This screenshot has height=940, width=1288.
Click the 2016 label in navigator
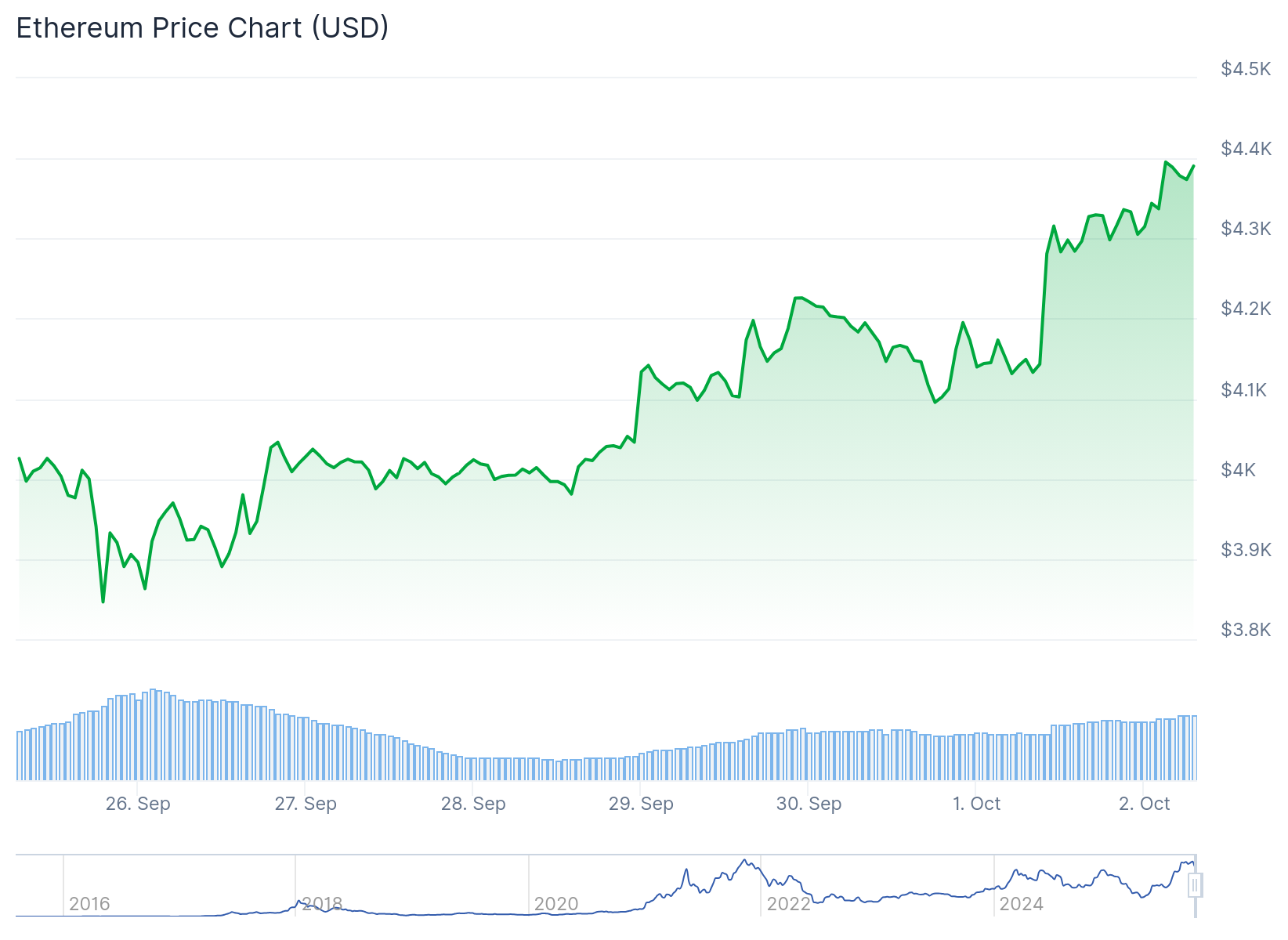[89, 904]
